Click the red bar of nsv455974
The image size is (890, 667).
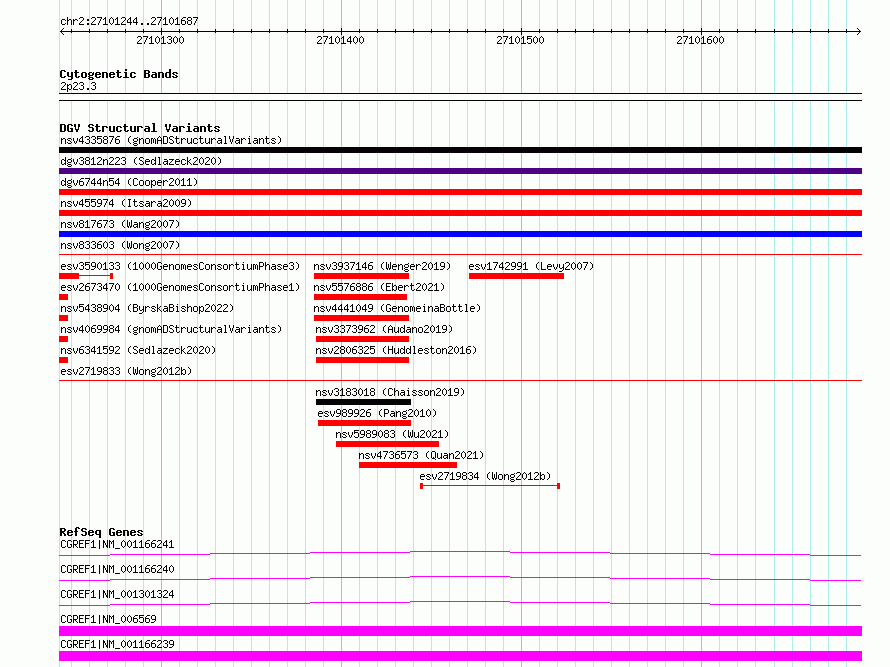pos(460,213)
